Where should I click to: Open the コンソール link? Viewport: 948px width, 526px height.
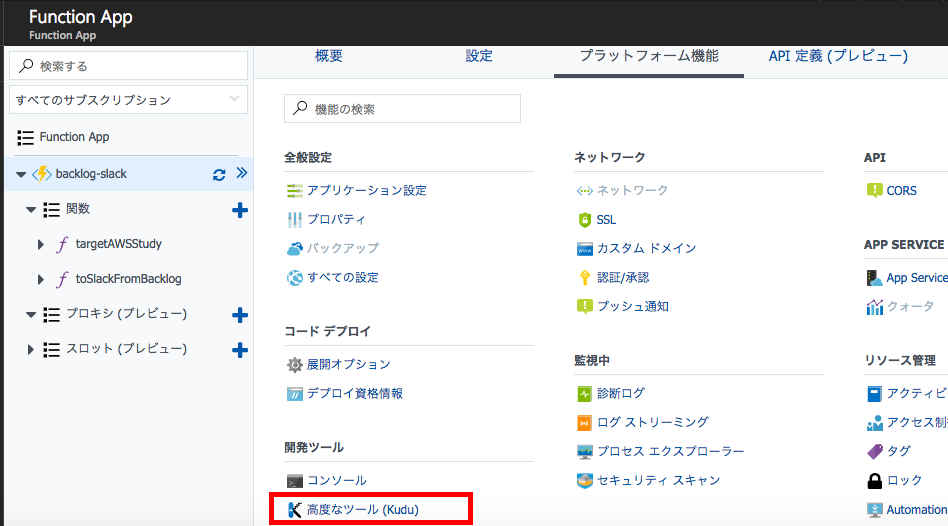point(337,481)
